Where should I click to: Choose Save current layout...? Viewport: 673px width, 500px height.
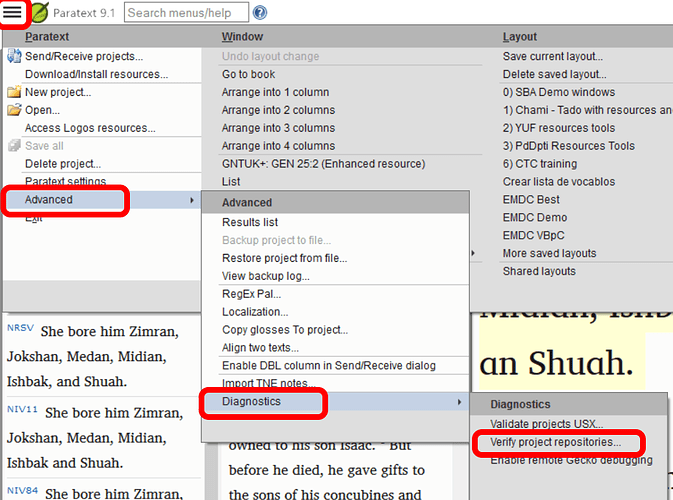[x=553, y=56]
